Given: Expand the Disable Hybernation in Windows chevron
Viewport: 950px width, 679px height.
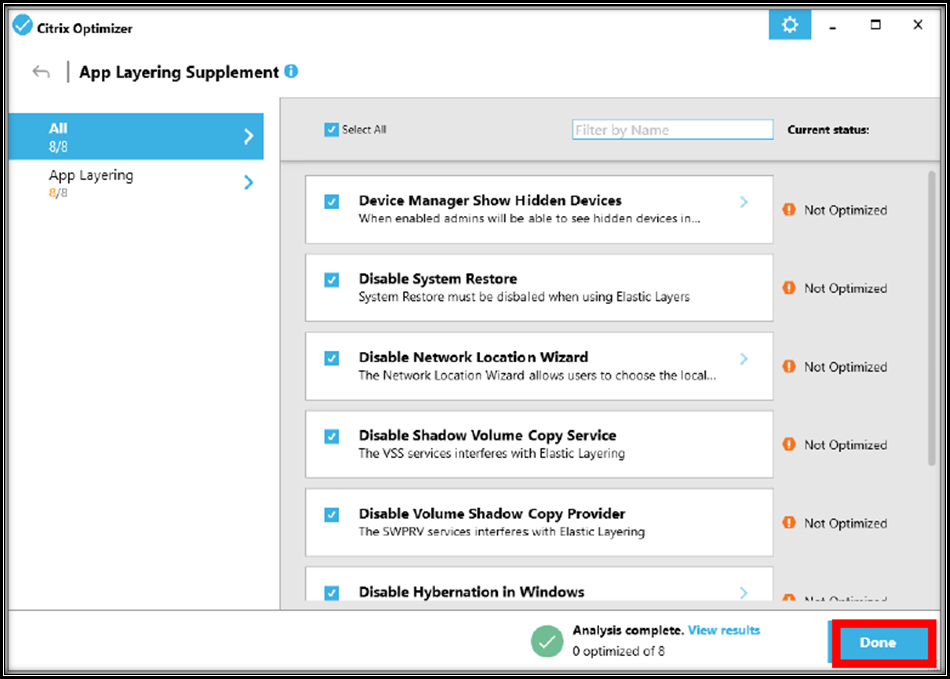Looking at the screenshot, I should [x=743, y=593].
